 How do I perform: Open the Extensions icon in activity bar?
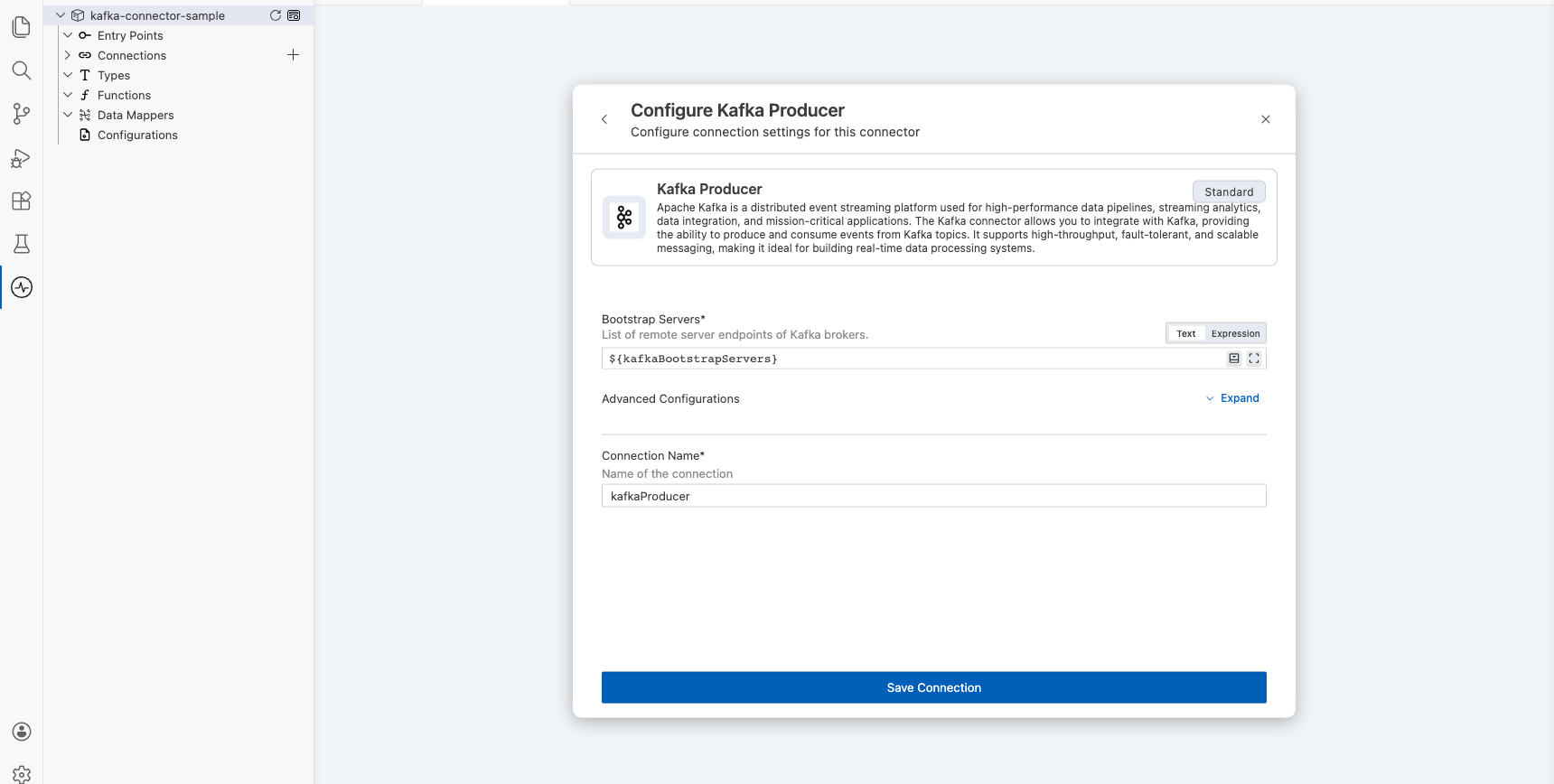22,201
